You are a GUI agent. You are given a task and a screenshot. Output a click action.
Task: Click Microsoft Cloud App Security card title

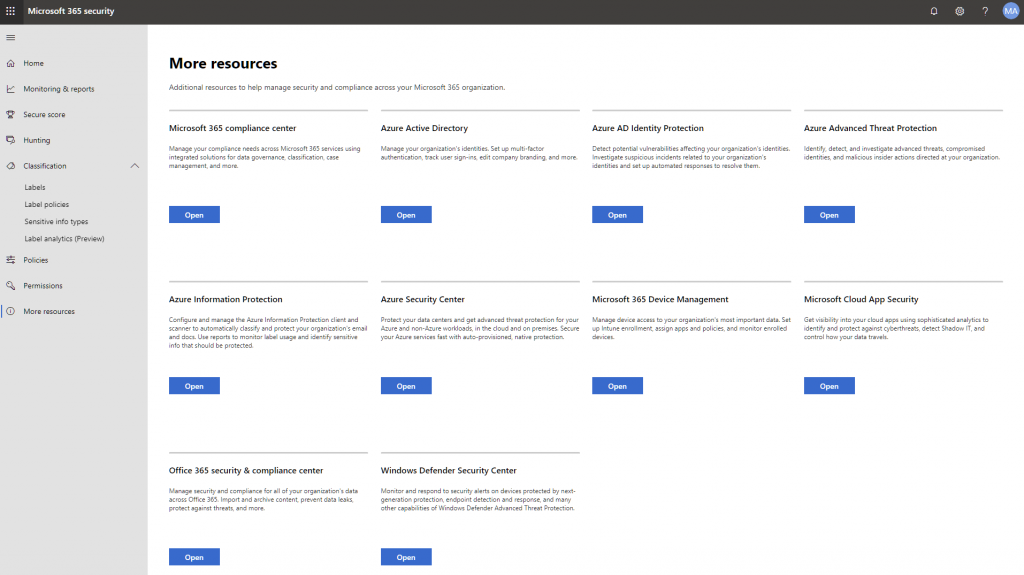[861, 299]
